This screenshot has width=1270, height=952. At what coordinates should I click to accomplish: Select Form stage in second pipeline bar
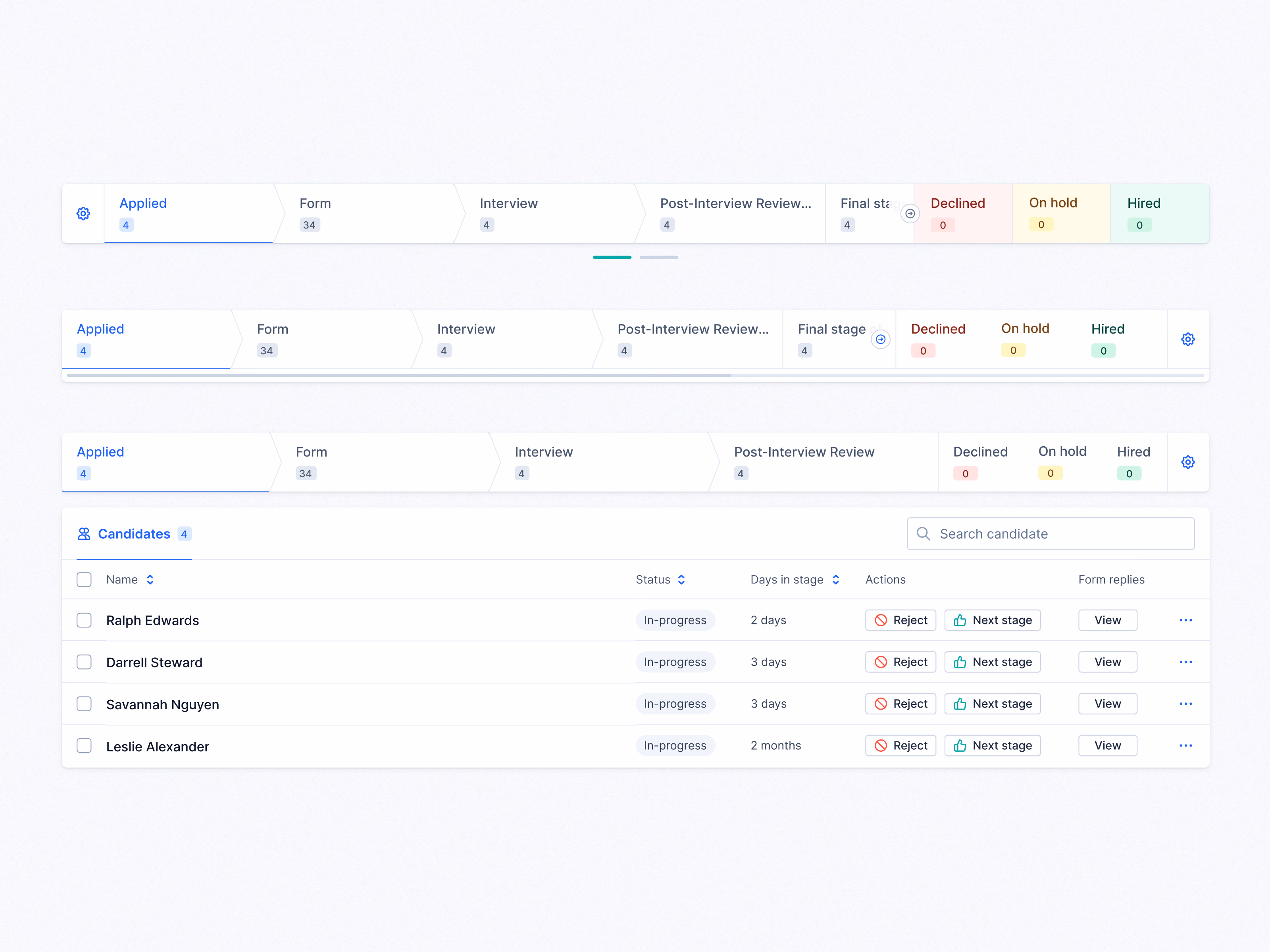327,339
